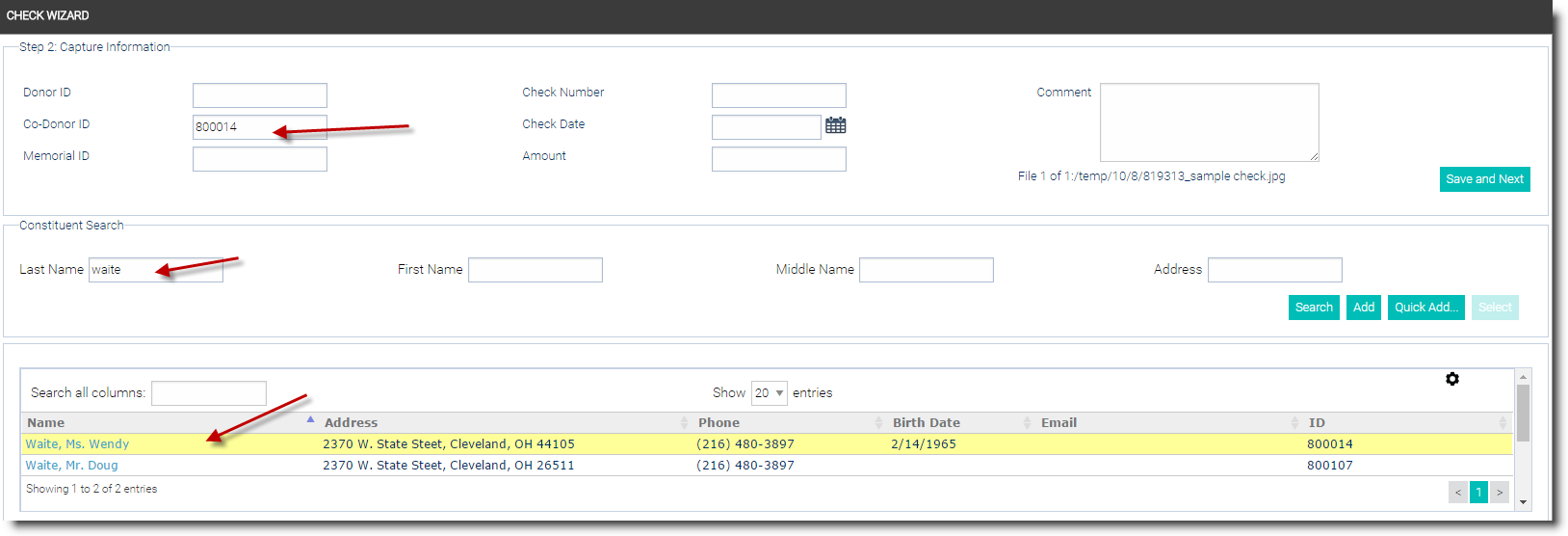Click the Select button
The height and width of the screenshot is (536, 1568).
click(x=1495, y=308)
